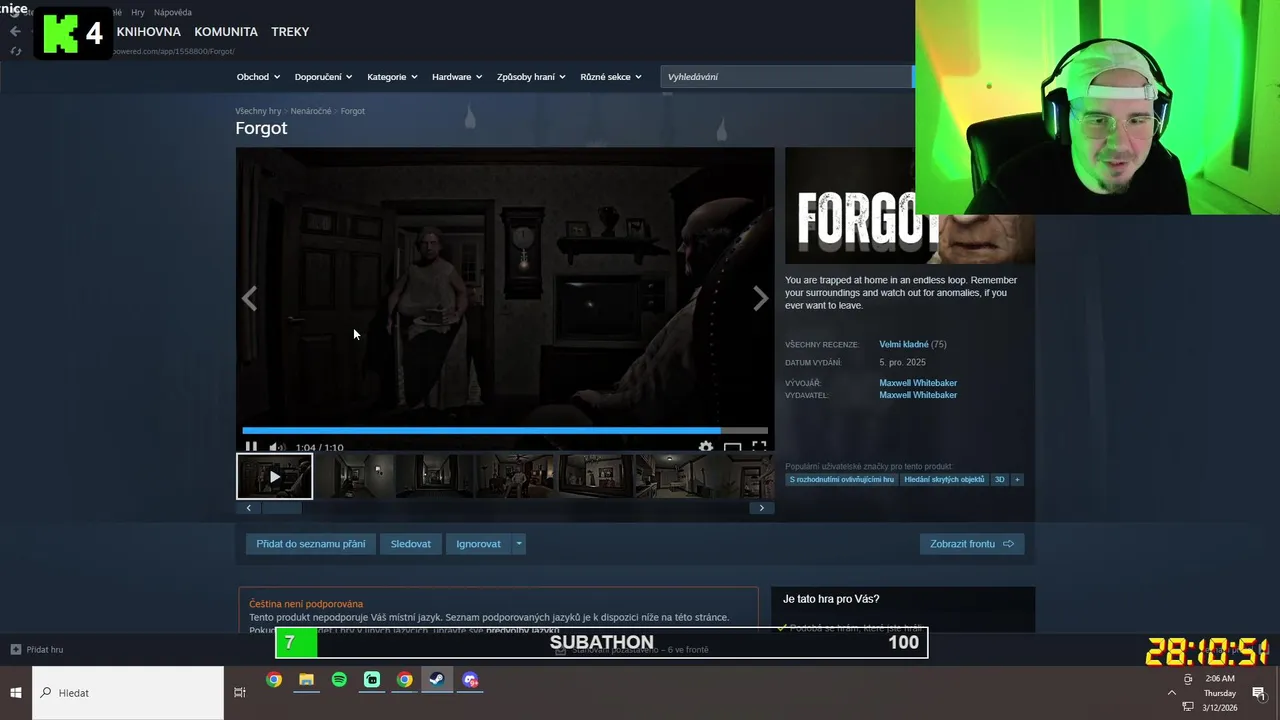
Task: Pause the Forgot trailer video
Action: [251, 447]
